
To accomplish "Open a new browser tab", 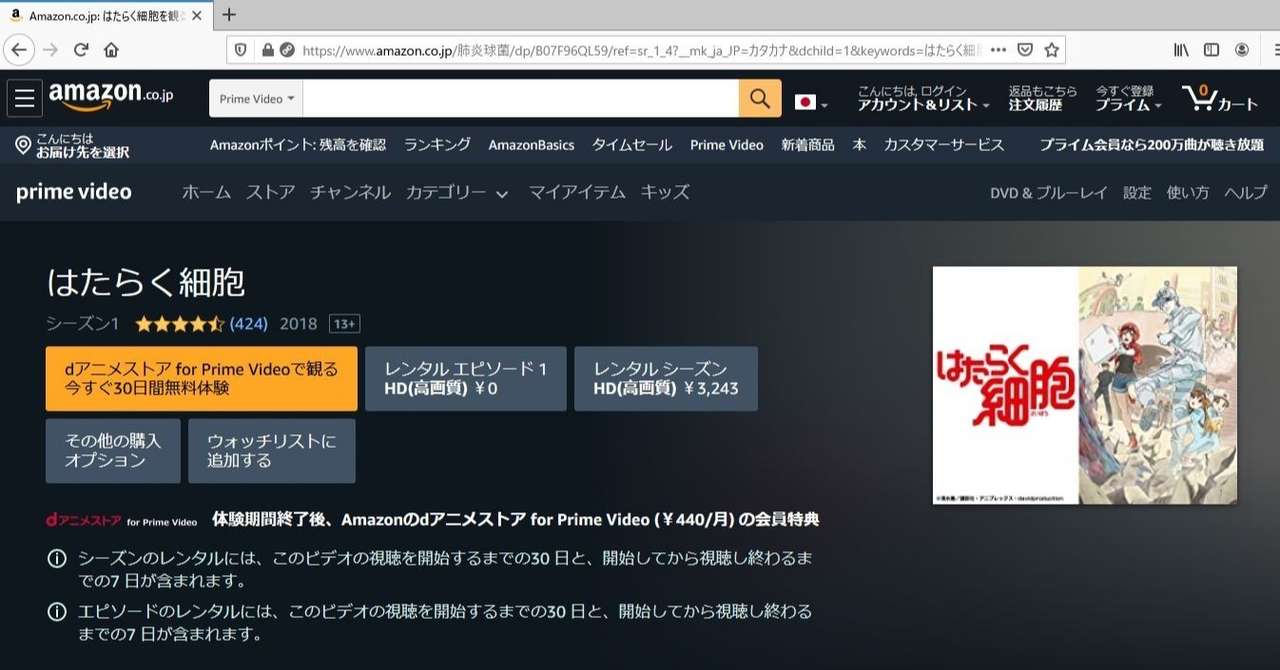I will click(x=229, y=14).
